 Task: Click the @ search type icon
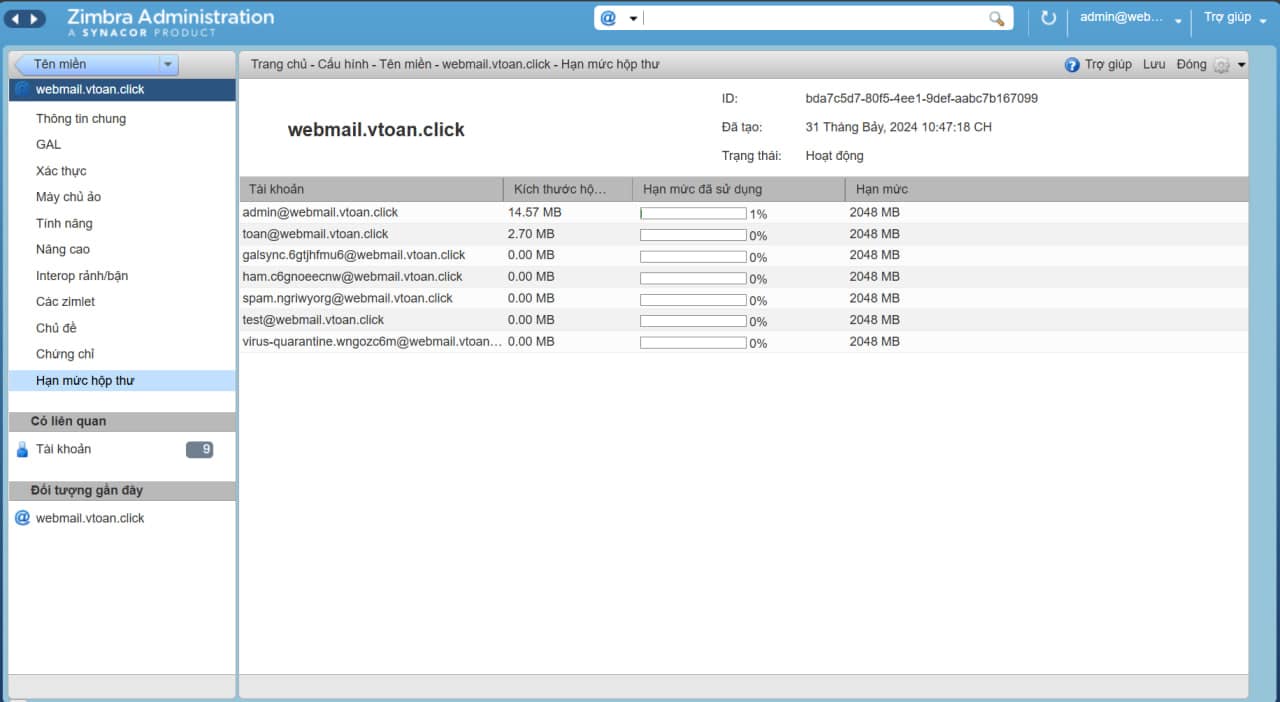(608, 18)
